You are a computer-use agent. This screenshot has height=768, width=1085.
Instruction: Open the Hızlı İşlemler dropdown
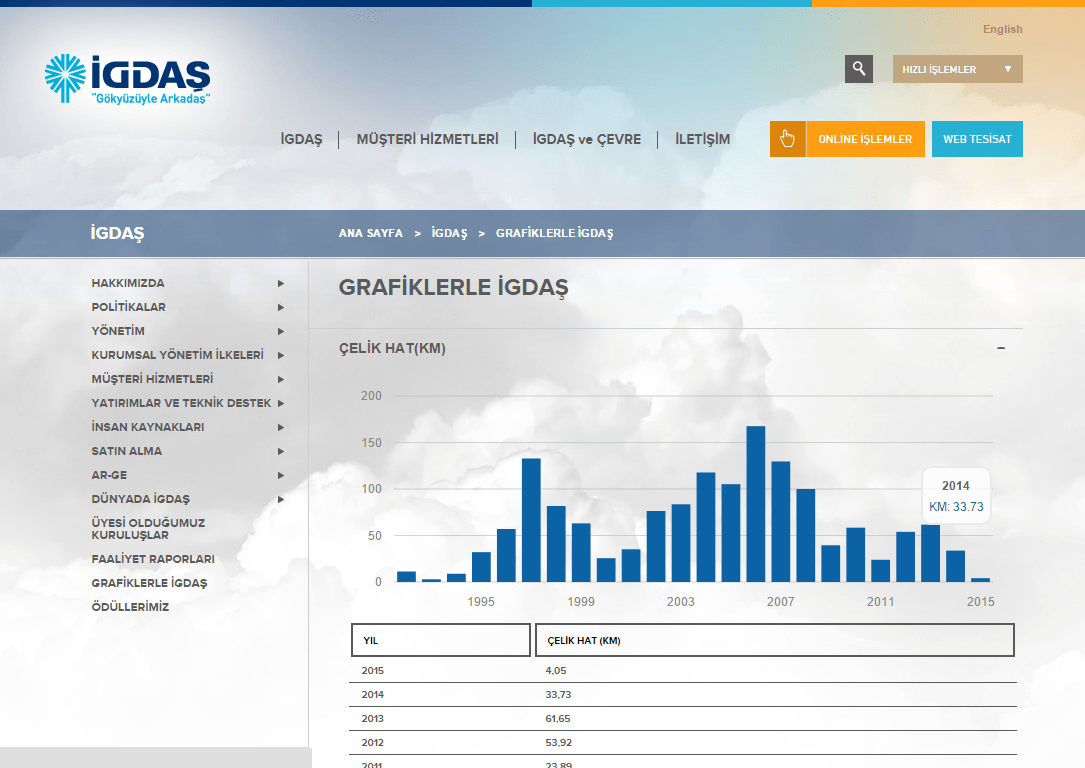coord(958,69)
